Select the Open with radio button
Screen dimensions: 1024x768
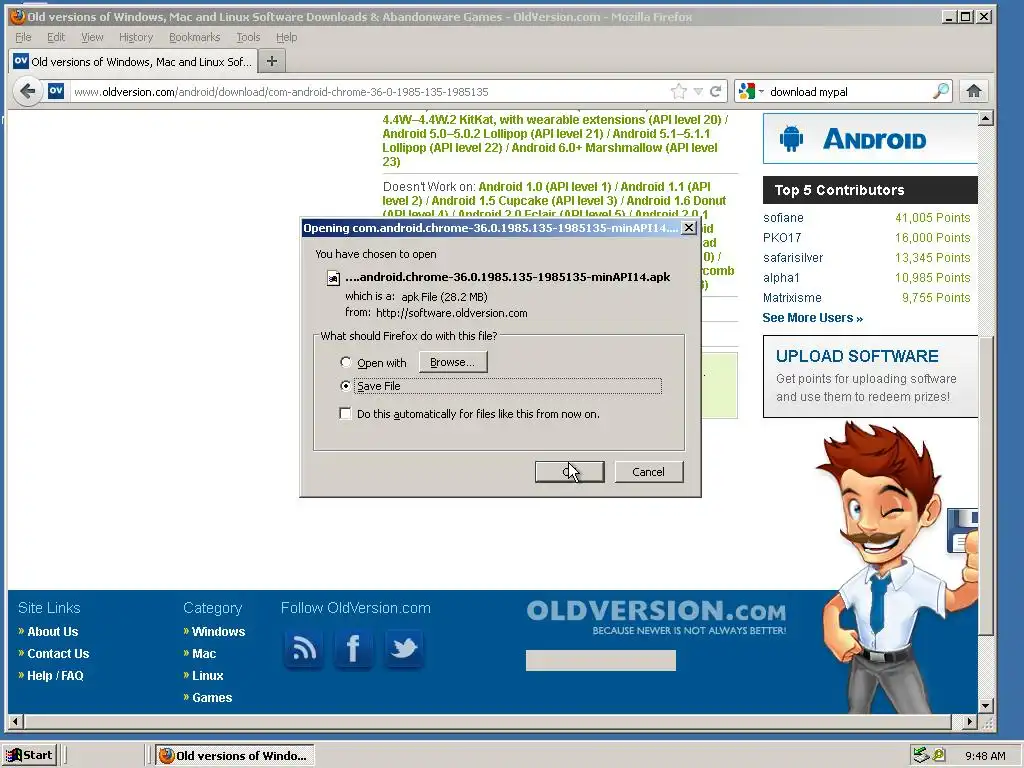[345, 362]
